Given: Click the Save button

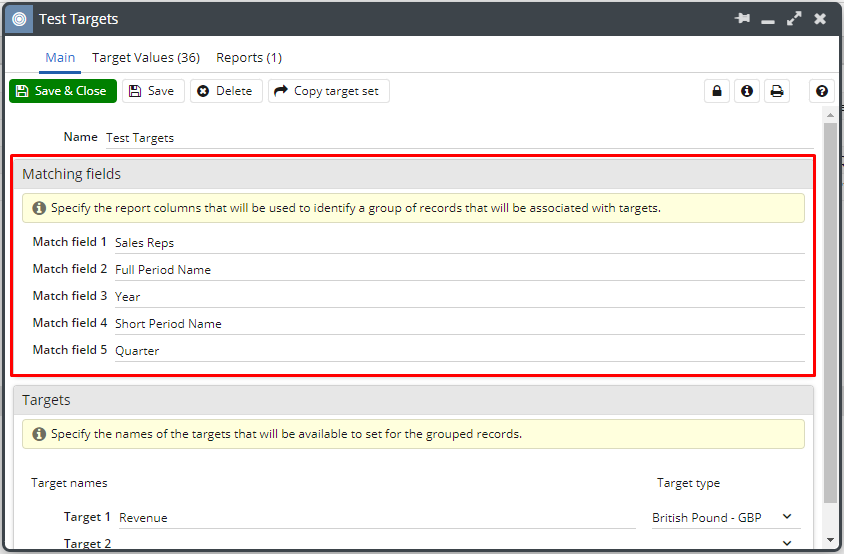Looking at the screenshot, I should [x=153, y=91].
